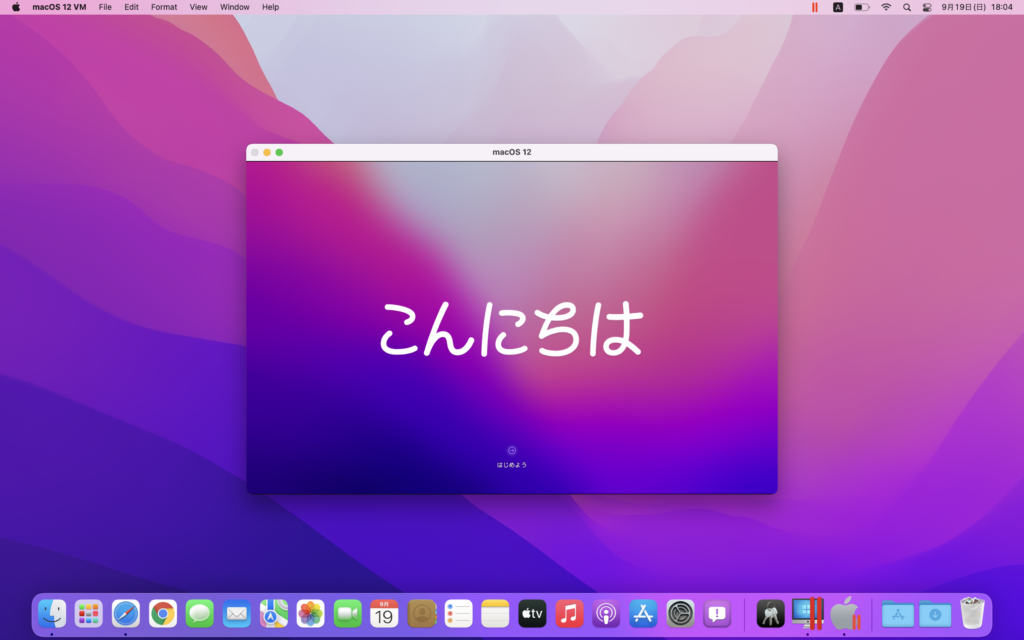Viewport: 1024px width, 640px height.
Task: Click the date and time in menu bar
Action: (977, 7)
